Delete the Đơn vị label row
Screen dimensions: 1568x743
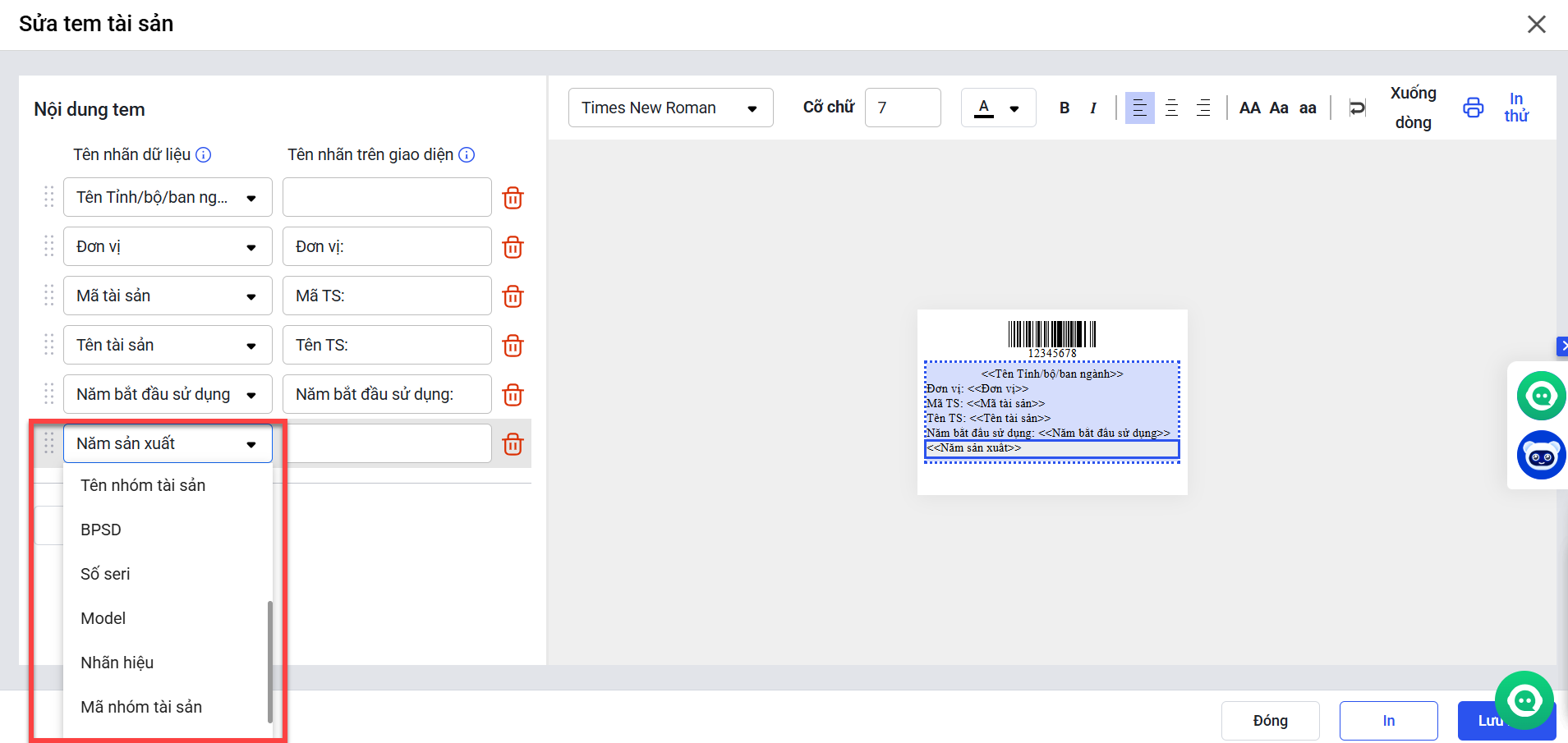513,247
